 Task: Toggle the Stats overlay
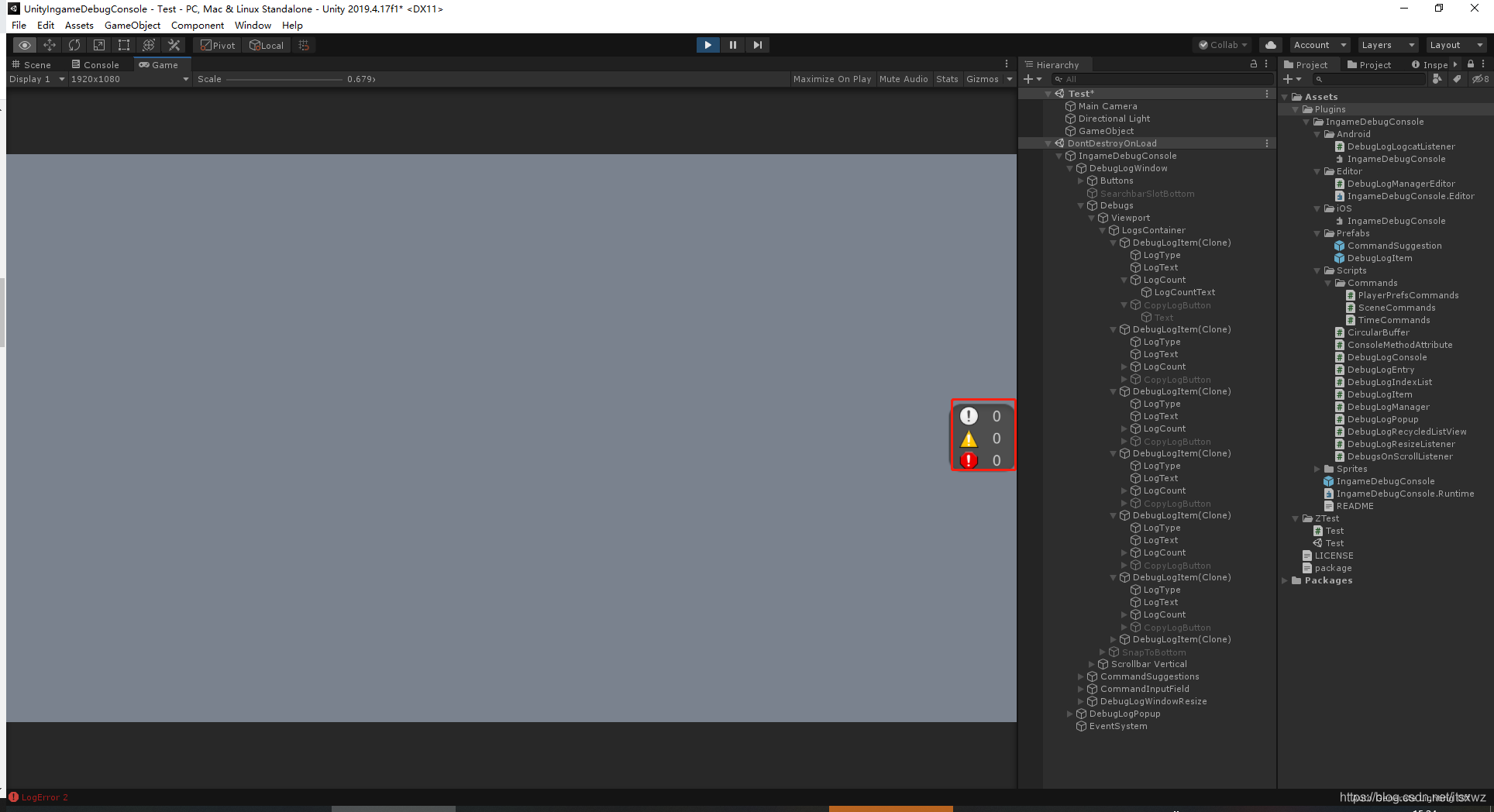click(x=947, y=79)
